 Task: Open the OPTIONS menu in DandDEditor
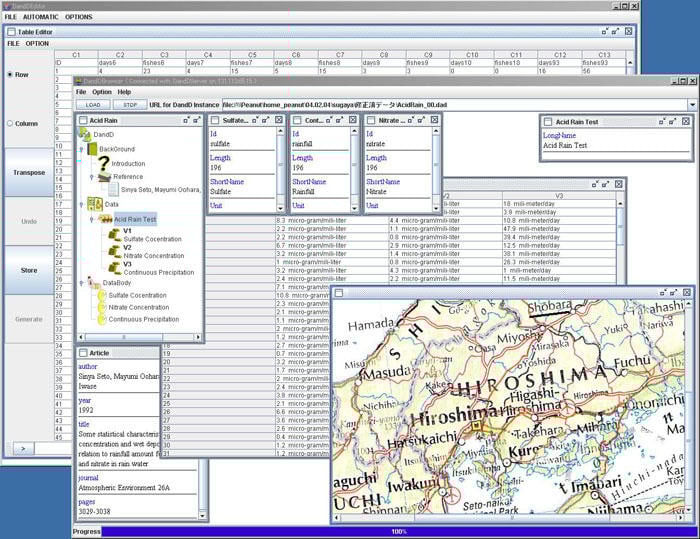(x=79, y=17)
